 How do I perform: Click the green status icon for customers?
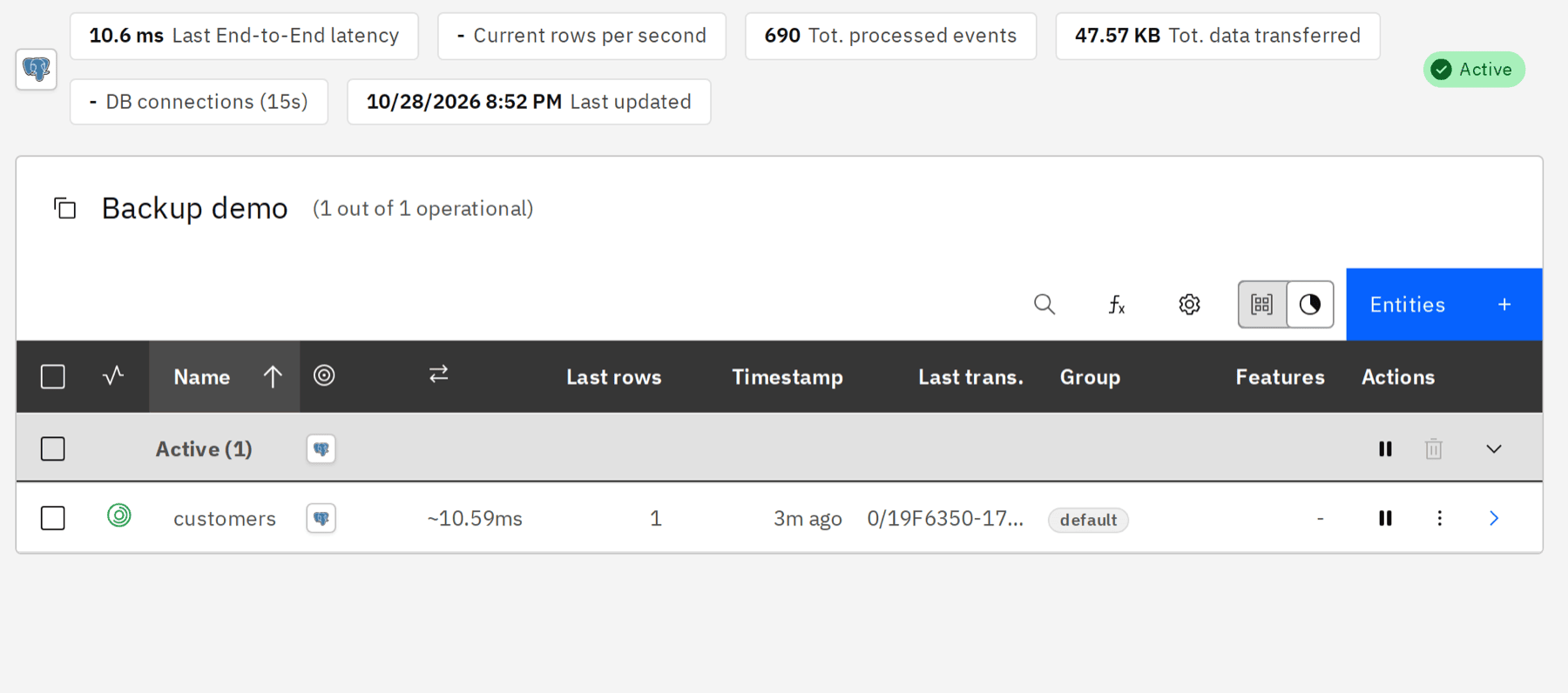pyautogui.click(x=119, y=515)
